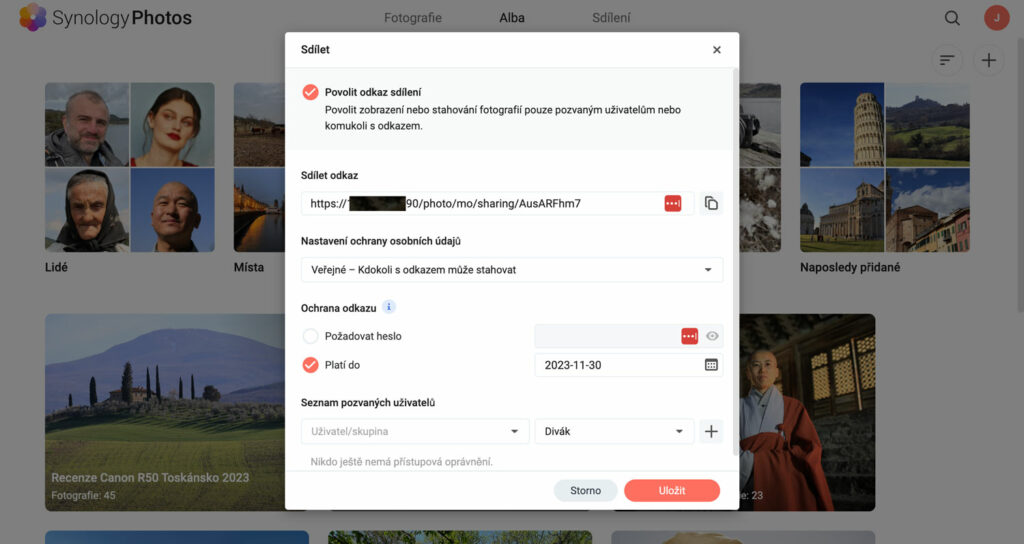The image size is (1024, 544).
Task: Disable the Povolit odkaz sdílení checkbox
Action: click(310, 92)
